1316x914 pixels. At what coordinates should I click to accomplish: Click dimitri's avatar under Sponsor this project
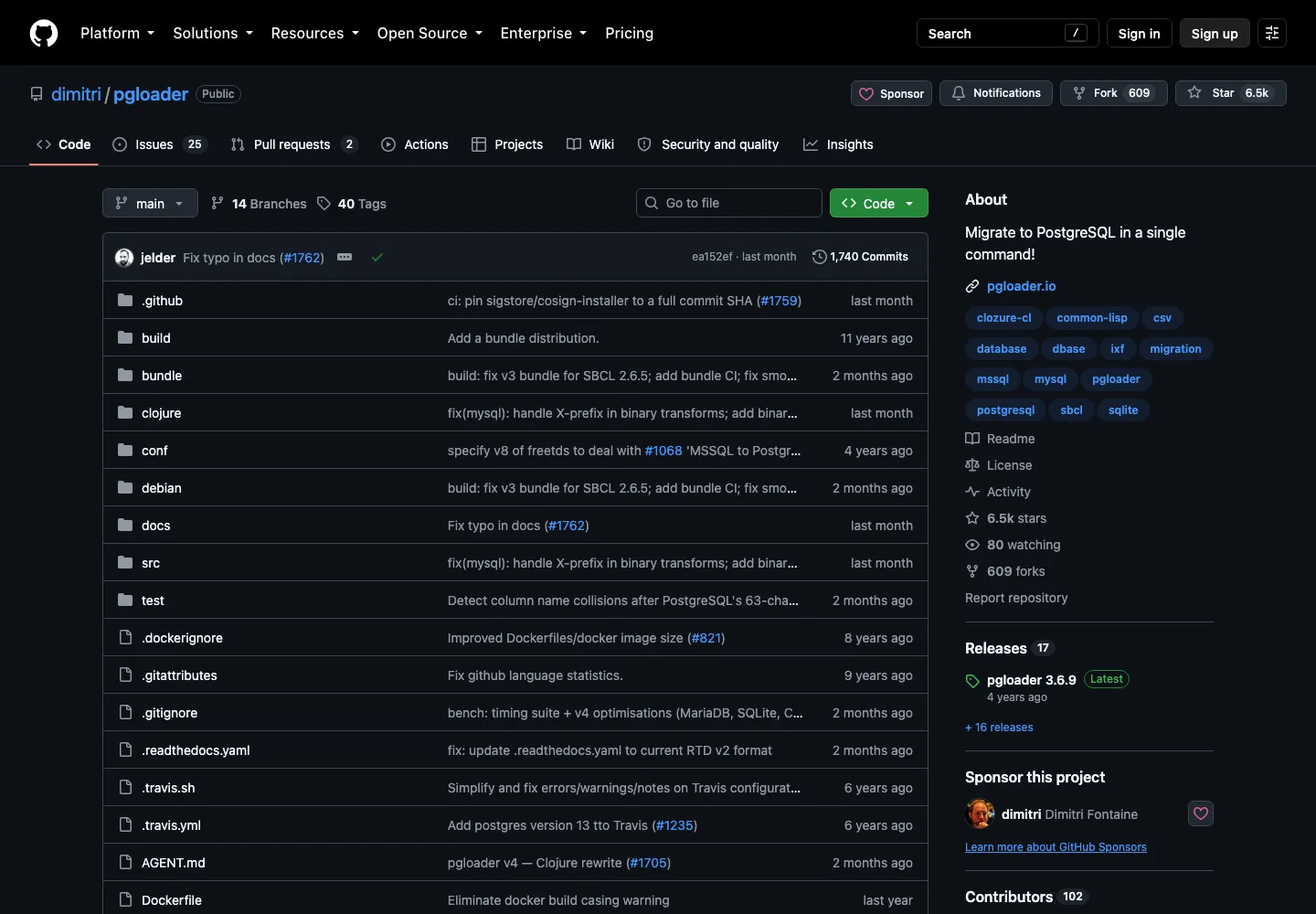[x=980, y=813]
